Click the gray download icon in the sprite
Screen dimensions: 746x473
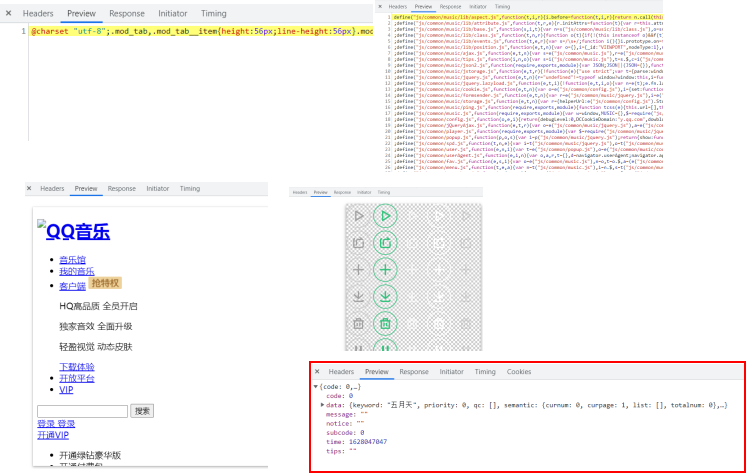(x=359, y=297)
